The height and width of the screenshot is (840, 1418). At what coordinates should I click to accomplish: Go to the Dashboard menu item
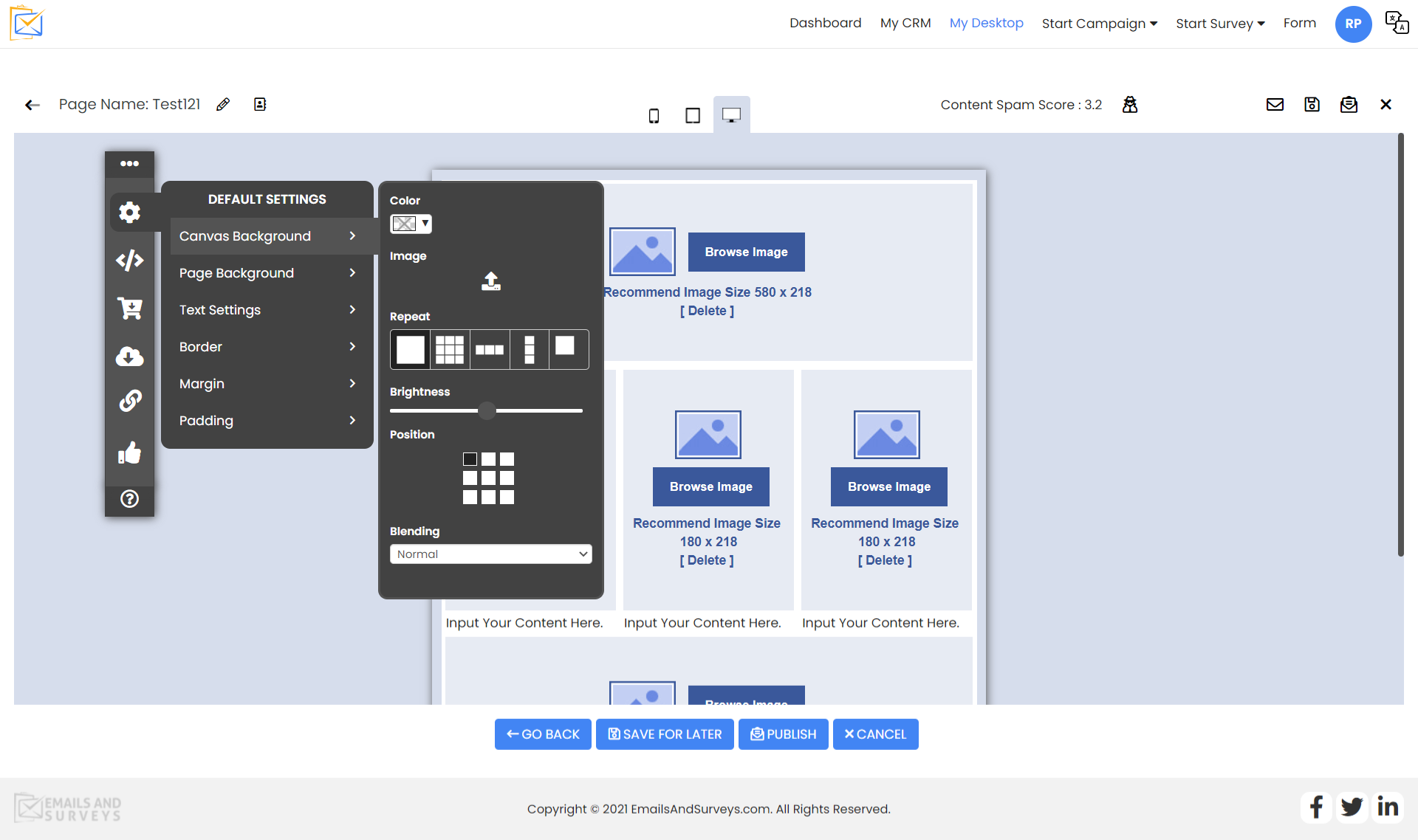tap(825, 23)
